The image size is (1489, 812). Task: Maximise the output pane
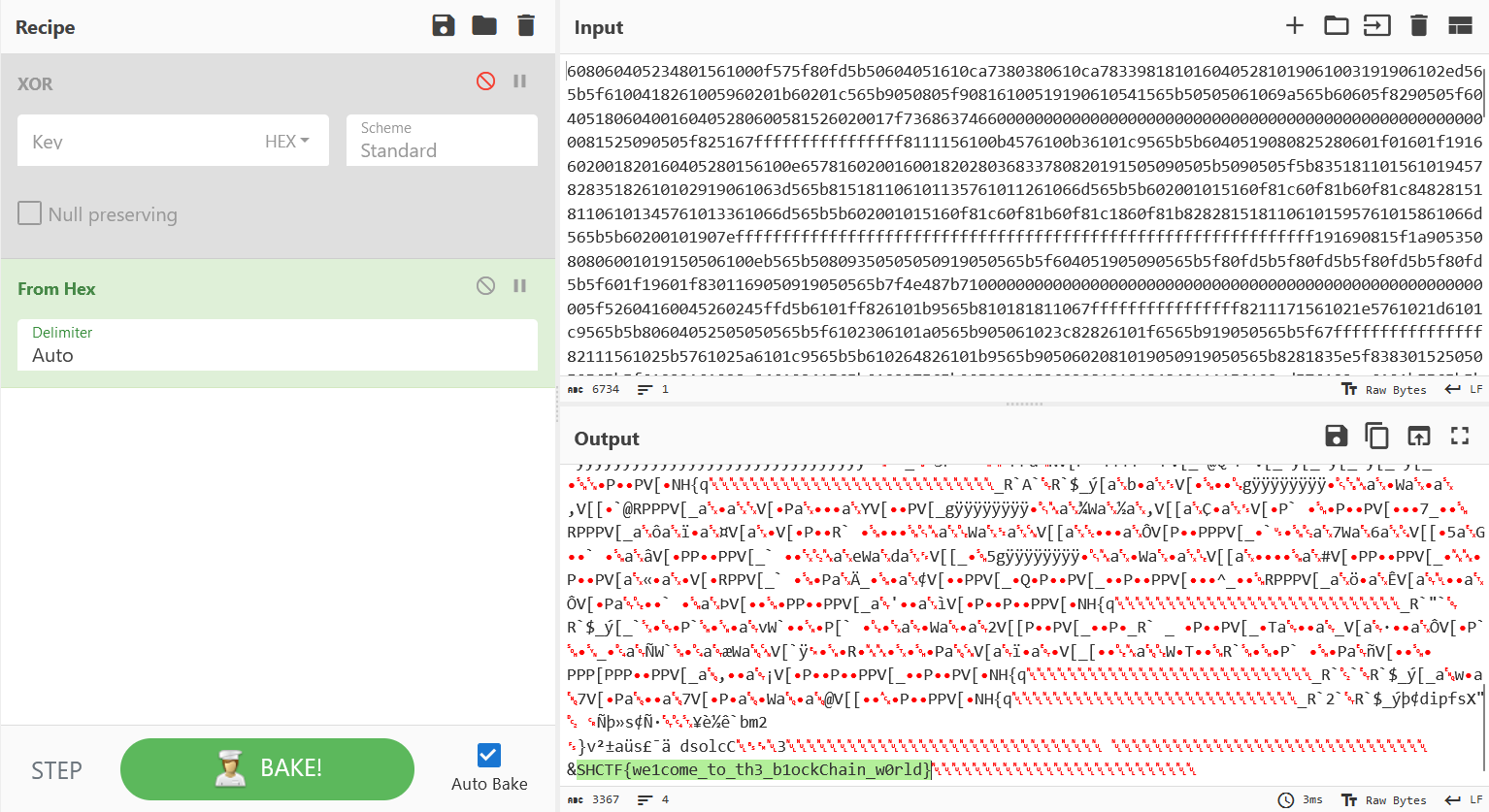pyautogui.click(x=1460, y=437)
